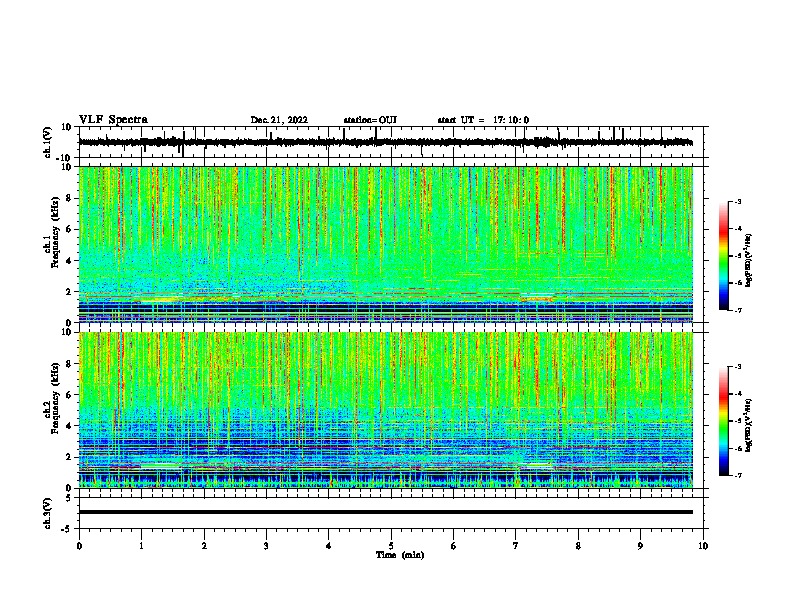Click the "ch.3(V)" axis label
This screenshot has width=792, height=612.
click(47, 513)
